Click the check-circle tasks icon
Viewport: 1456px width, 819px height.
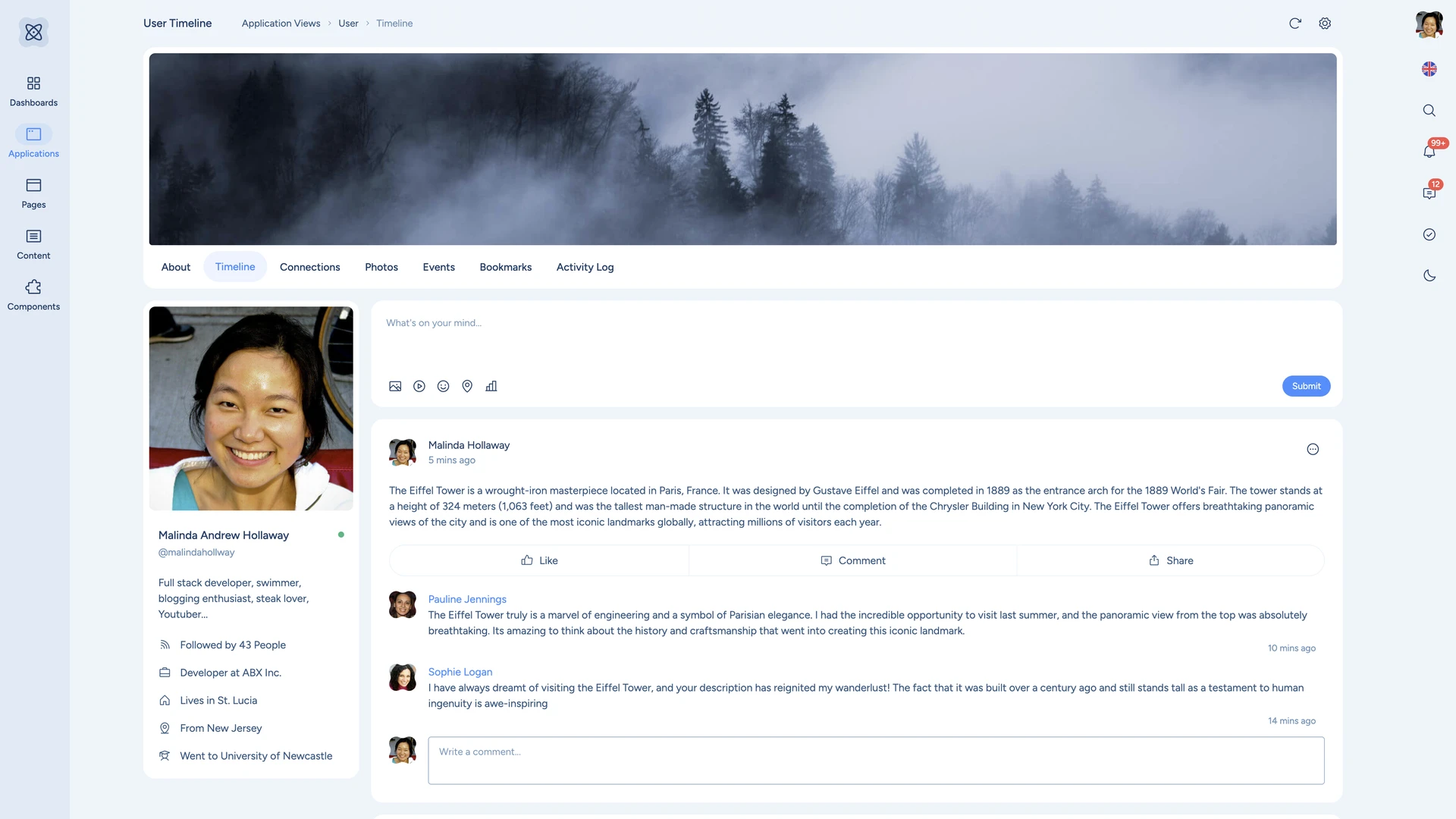1429,234
